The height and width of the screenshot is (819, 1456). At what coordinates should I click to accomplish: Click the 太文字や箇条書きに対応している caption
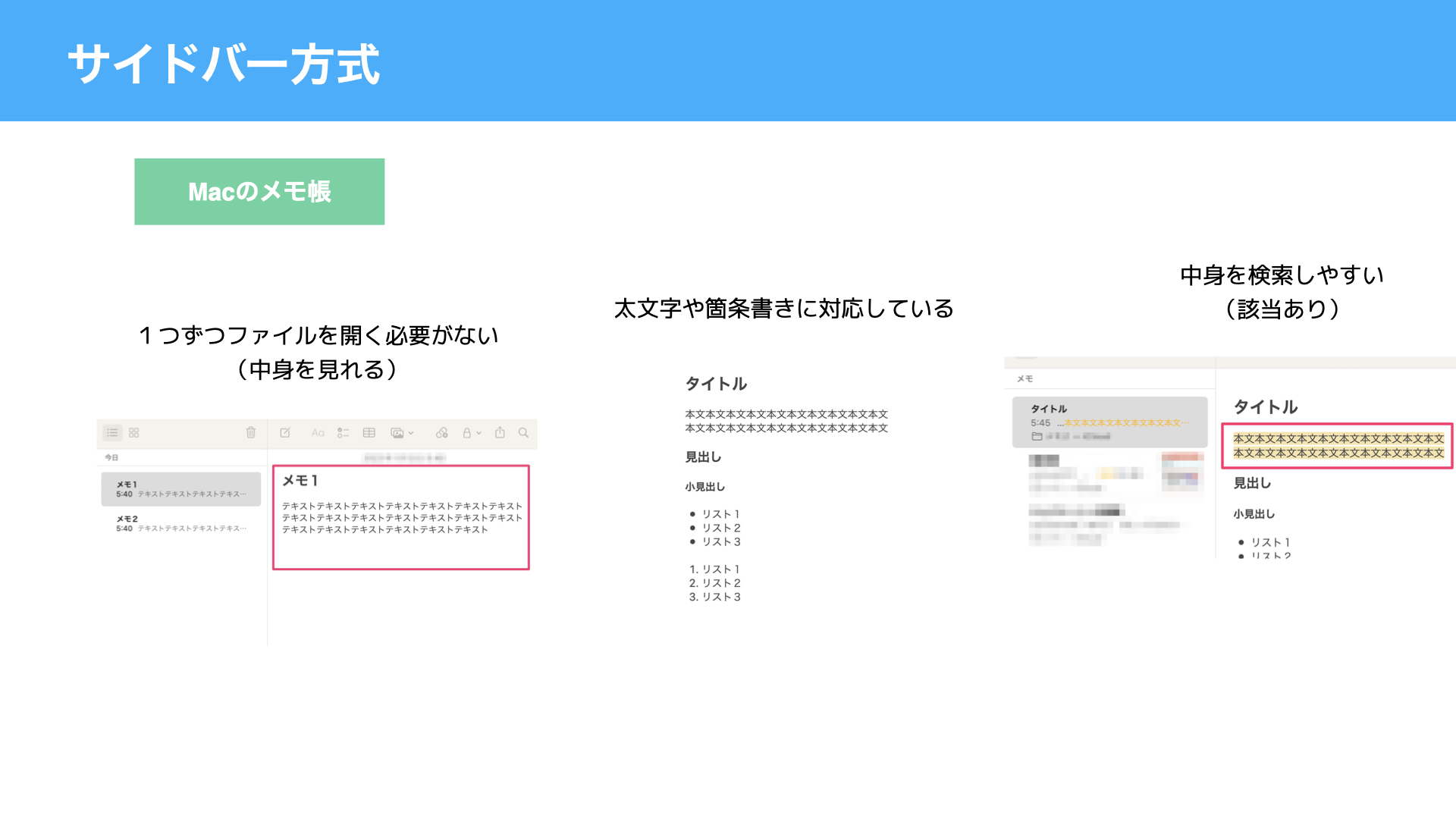pyautogui.click(x=783, y=309)
